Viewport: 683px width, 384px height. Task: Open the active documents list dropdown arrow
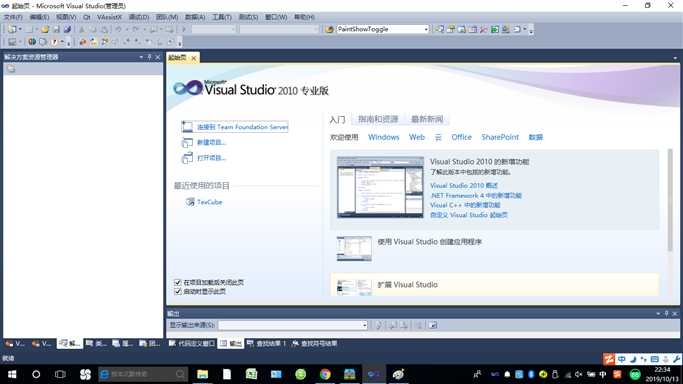[675, 58]
